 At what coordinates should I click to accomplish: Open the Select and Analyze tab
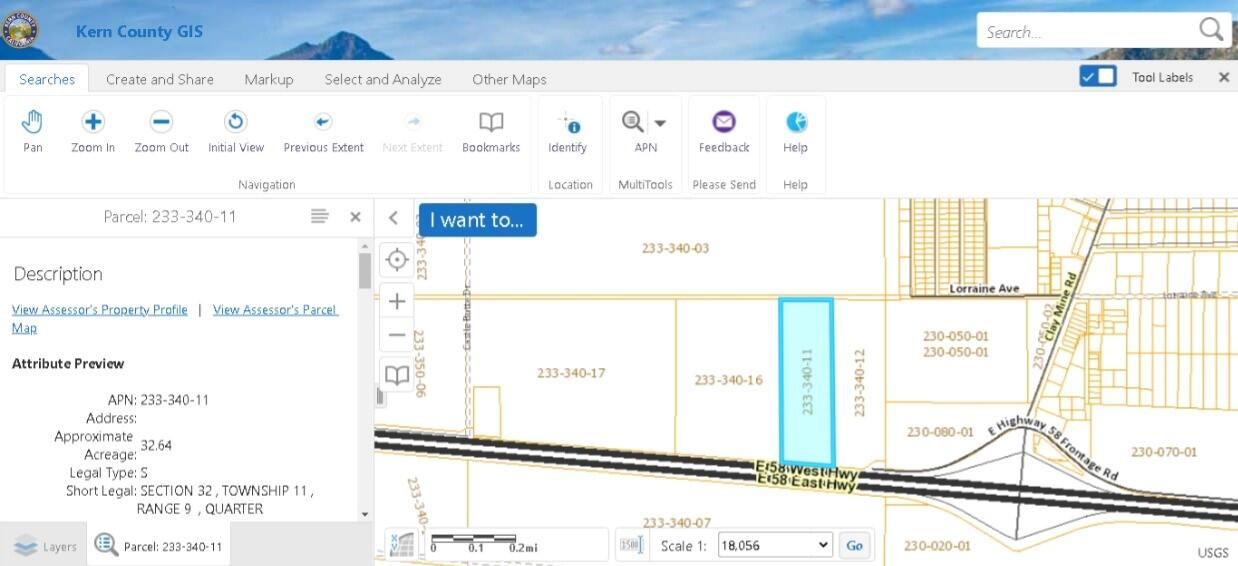[382, 79]
